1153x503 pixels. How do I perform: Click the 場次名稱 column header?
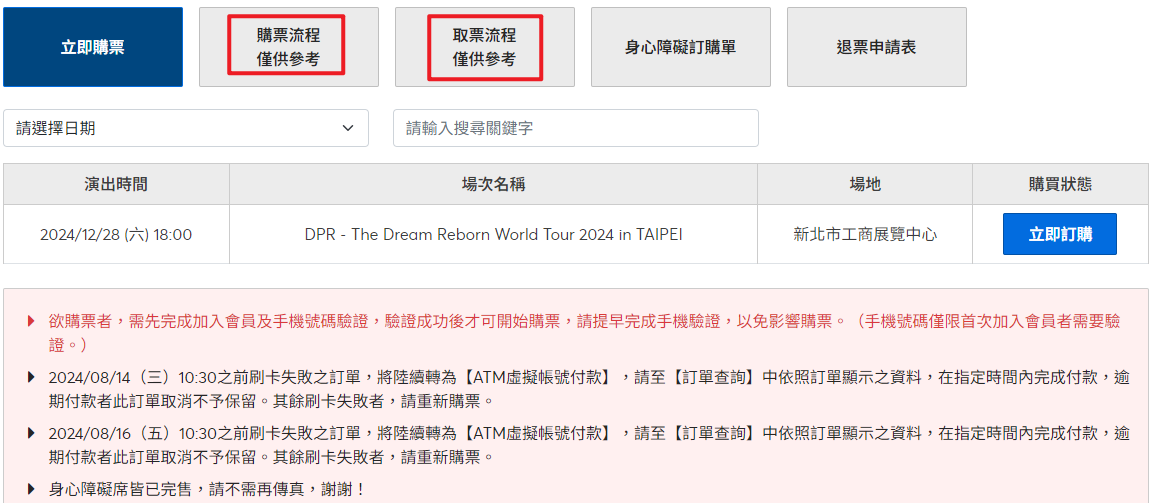(493, 184)
